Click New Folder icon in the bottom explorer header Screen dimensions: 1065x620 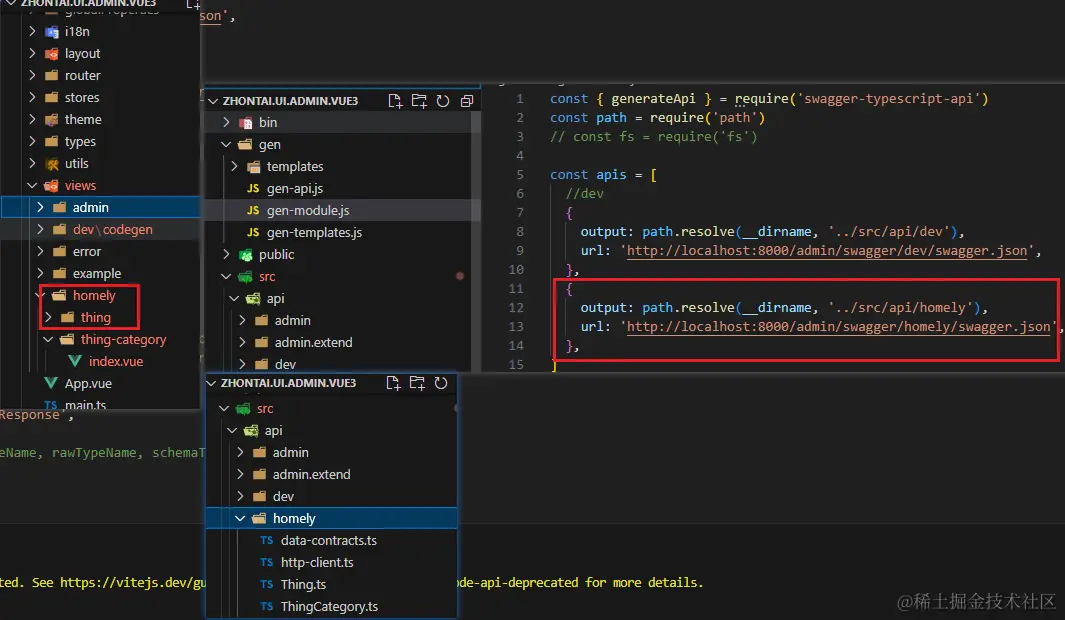417,383
